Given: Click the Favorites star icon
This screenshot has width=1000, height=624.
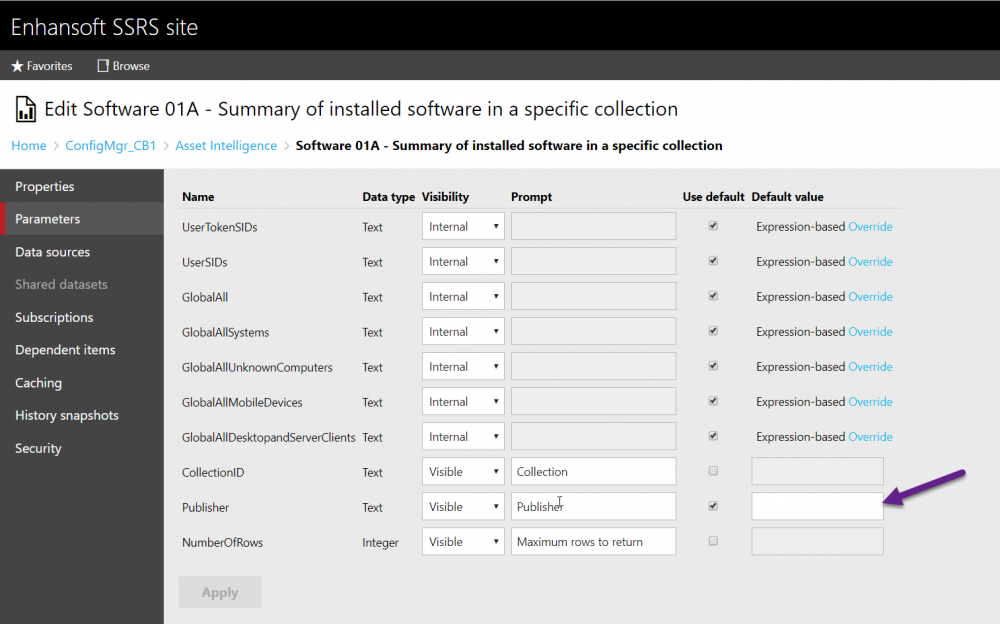Looking at the screenshot, I should 17,66.
